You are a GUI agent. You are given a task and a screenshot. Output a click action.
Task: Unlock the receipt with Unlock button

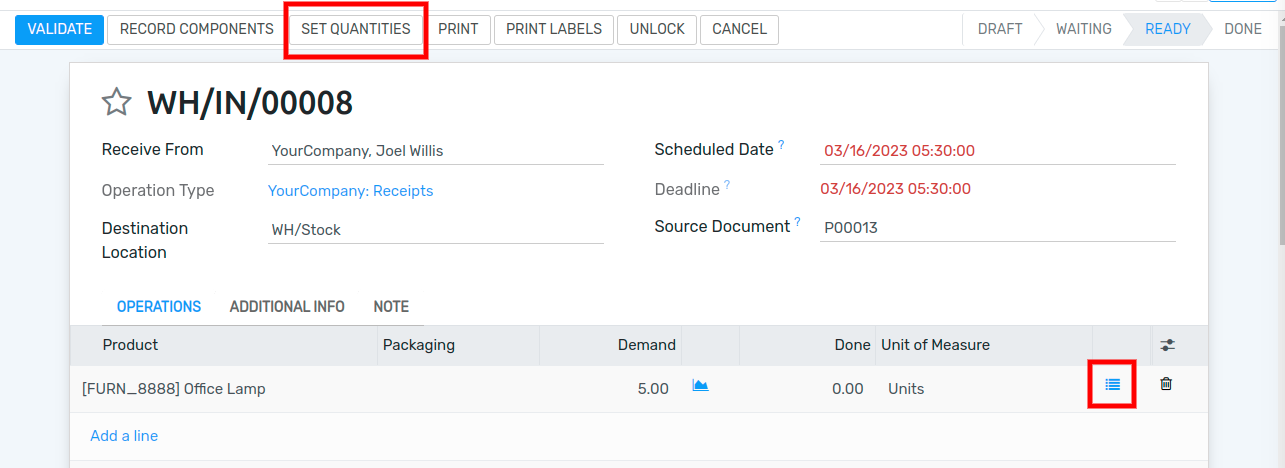coord(657,29)
